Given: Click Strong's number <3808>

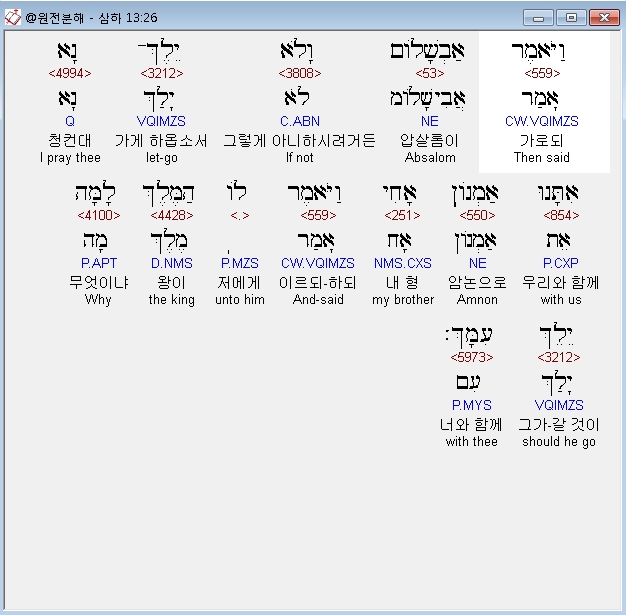Looking at the screenshot, I should click(300, 73).
